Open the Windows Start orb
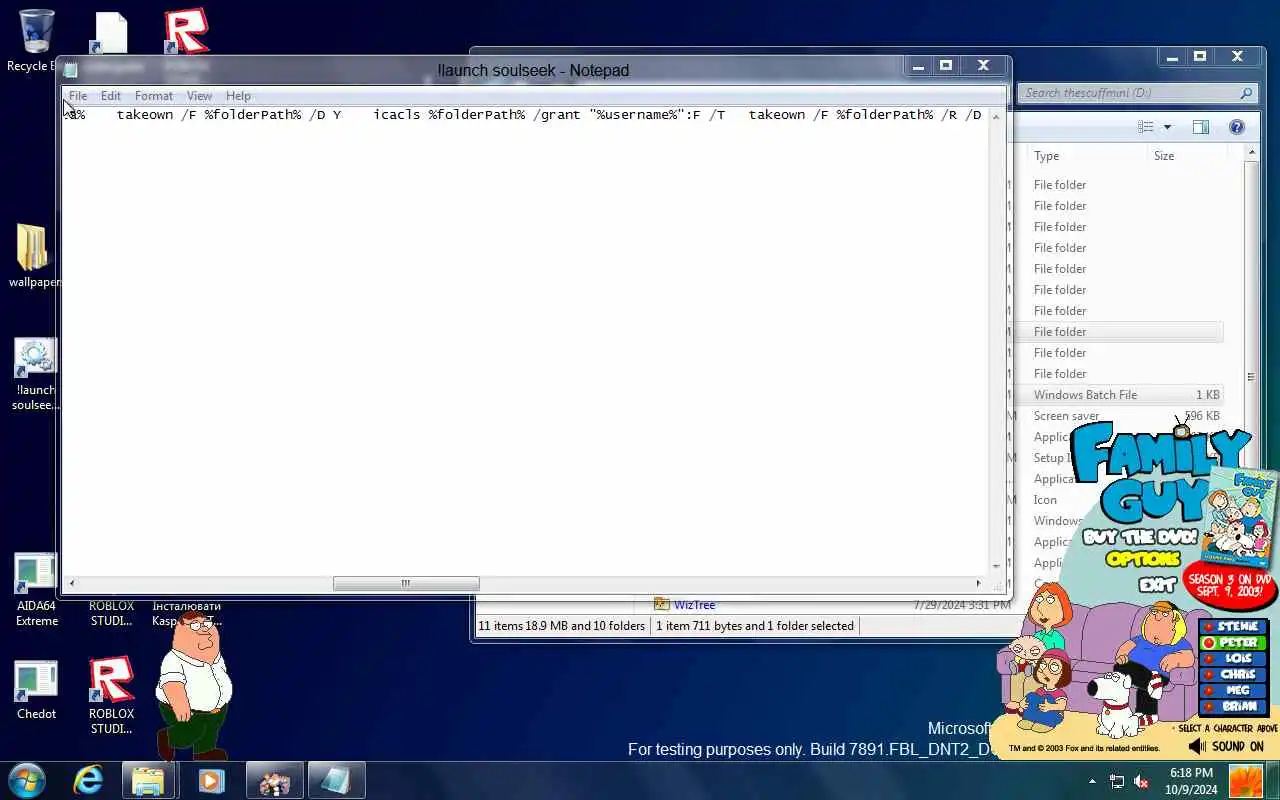The width and height of the screenshot is (1280, 800). tap(27, 780)
